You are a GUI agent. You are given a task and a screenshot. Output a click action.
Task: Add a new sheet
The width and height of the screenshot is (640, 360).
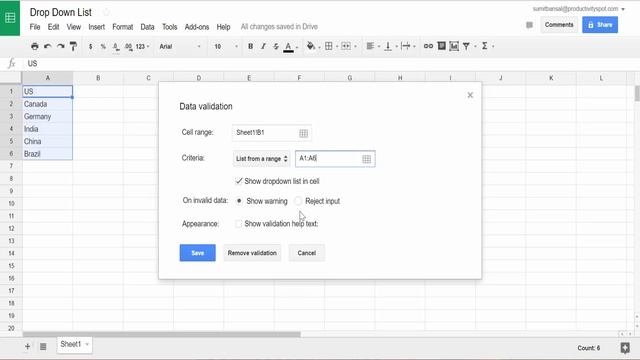(x=27, y=347)
